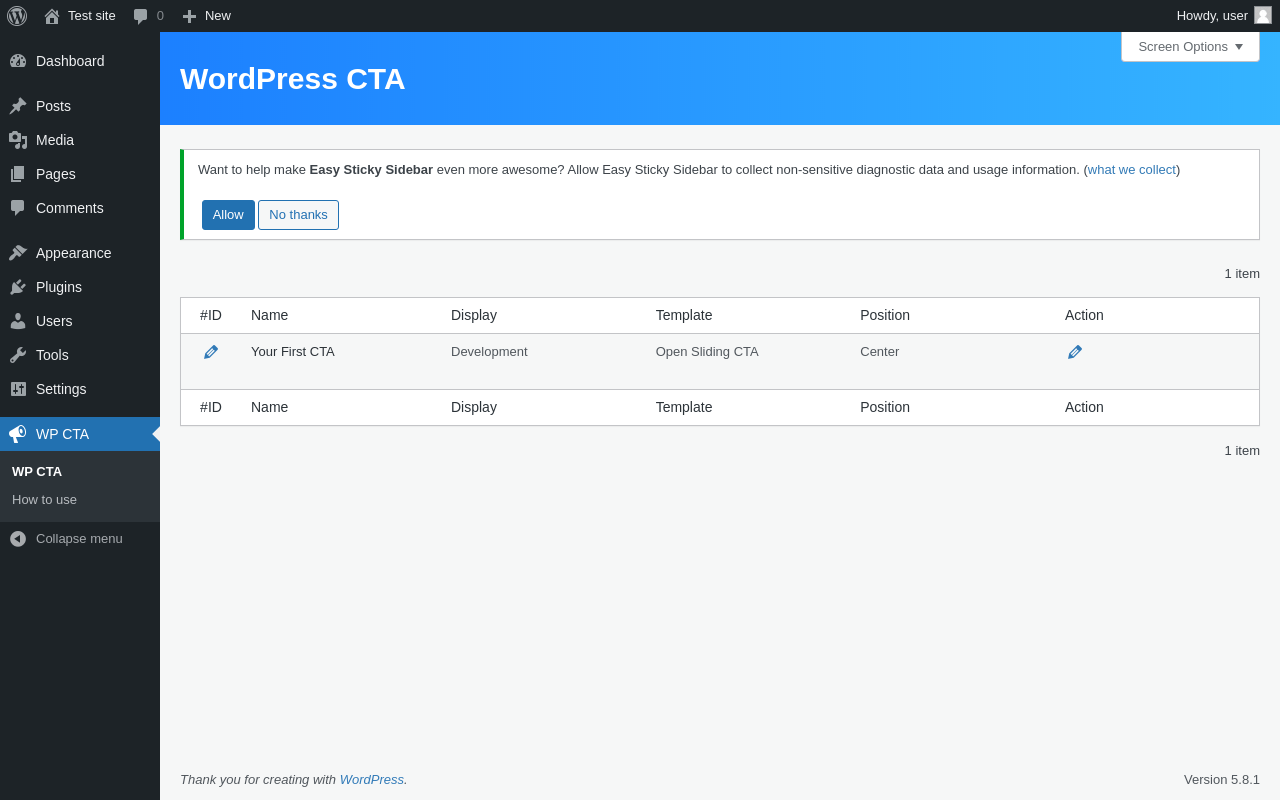Collapse the admin sidebar menu
The height and width of the screenshot is (800, 1280).
pyautogui.click(x=66, y=539)
